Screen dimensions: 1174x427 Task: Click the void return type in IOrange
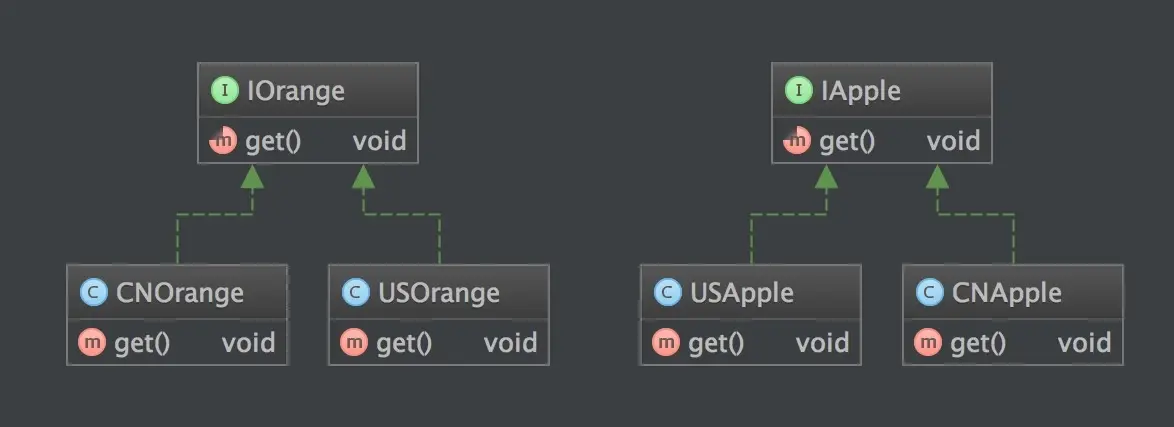379,141
